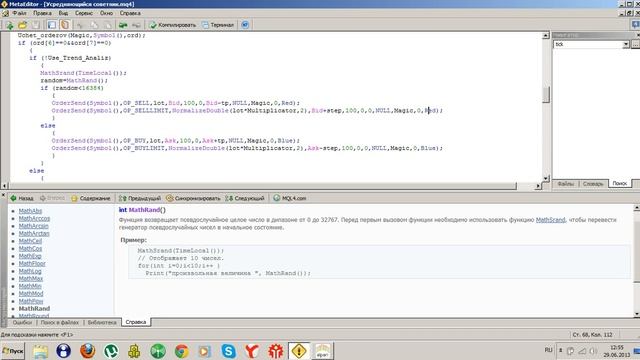Open the MQL4.com link button
This screenshot has height=360, width=640.
290,198
